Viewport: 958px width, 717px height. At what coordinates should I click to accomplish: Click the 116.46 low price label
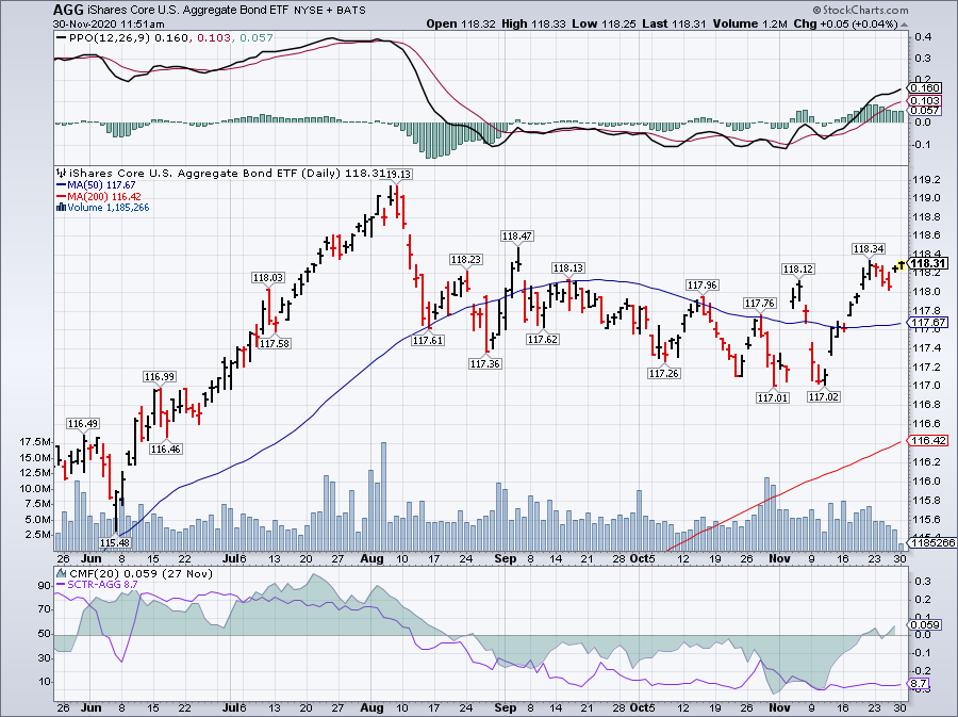coord(166,449)
